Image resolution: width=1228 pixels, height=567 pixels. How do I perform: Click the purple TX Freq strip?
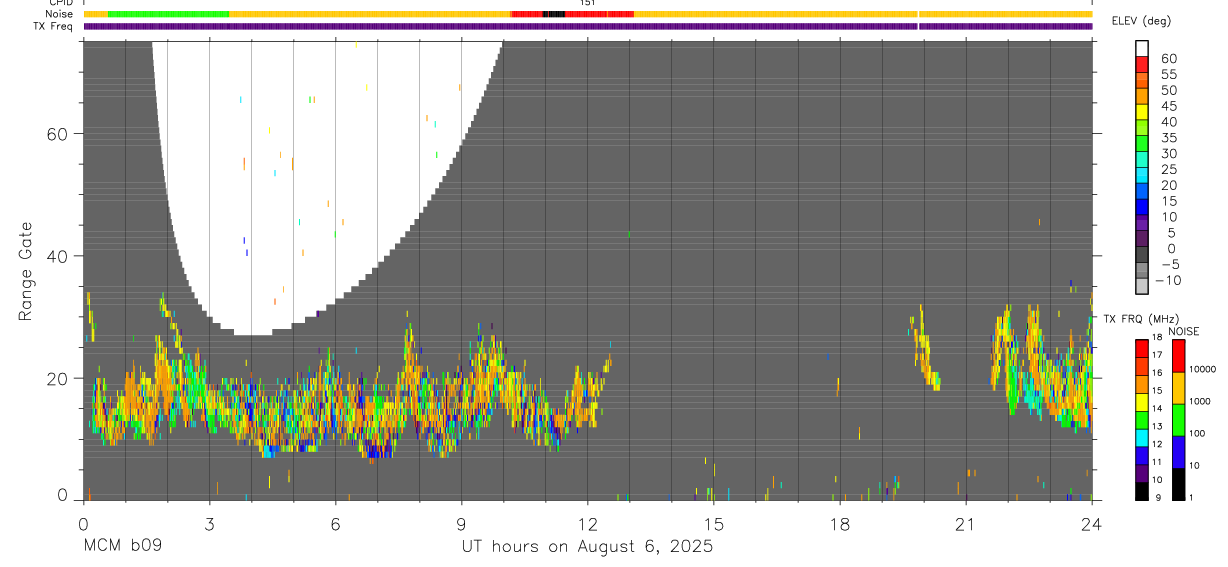point(588,26)
